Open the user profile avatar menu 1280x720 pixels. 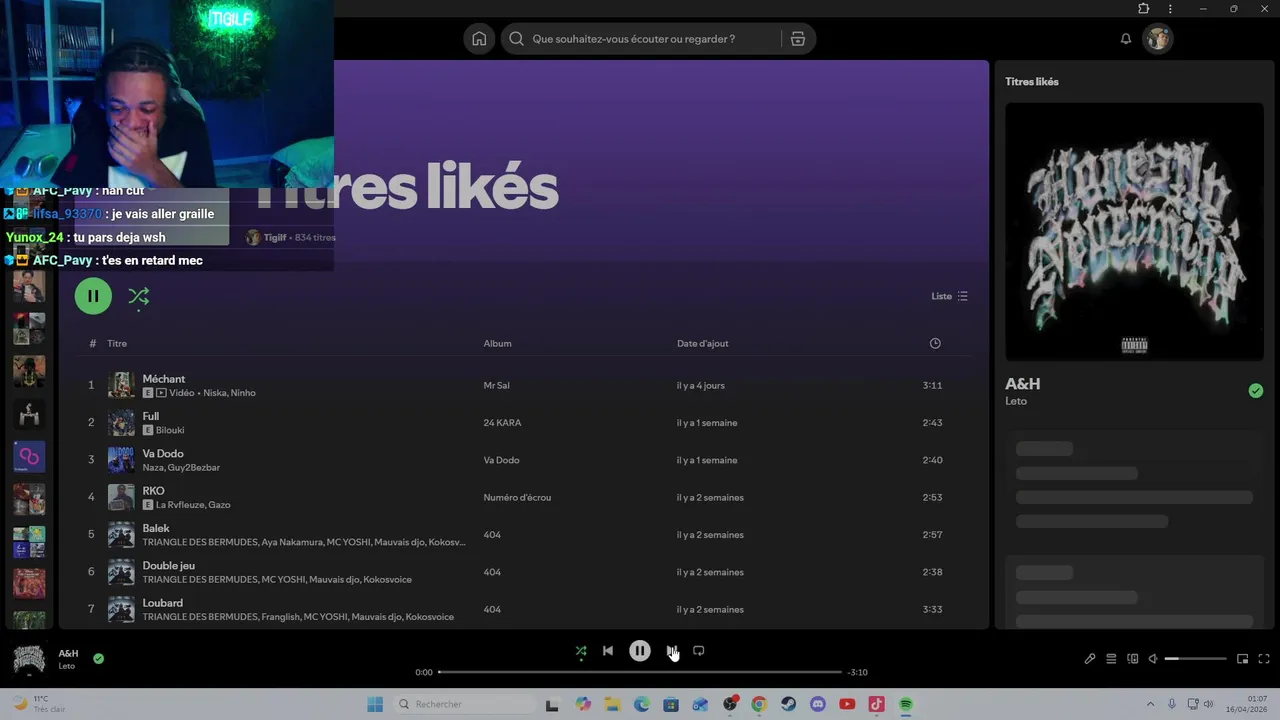click(x=1158, y=39)
